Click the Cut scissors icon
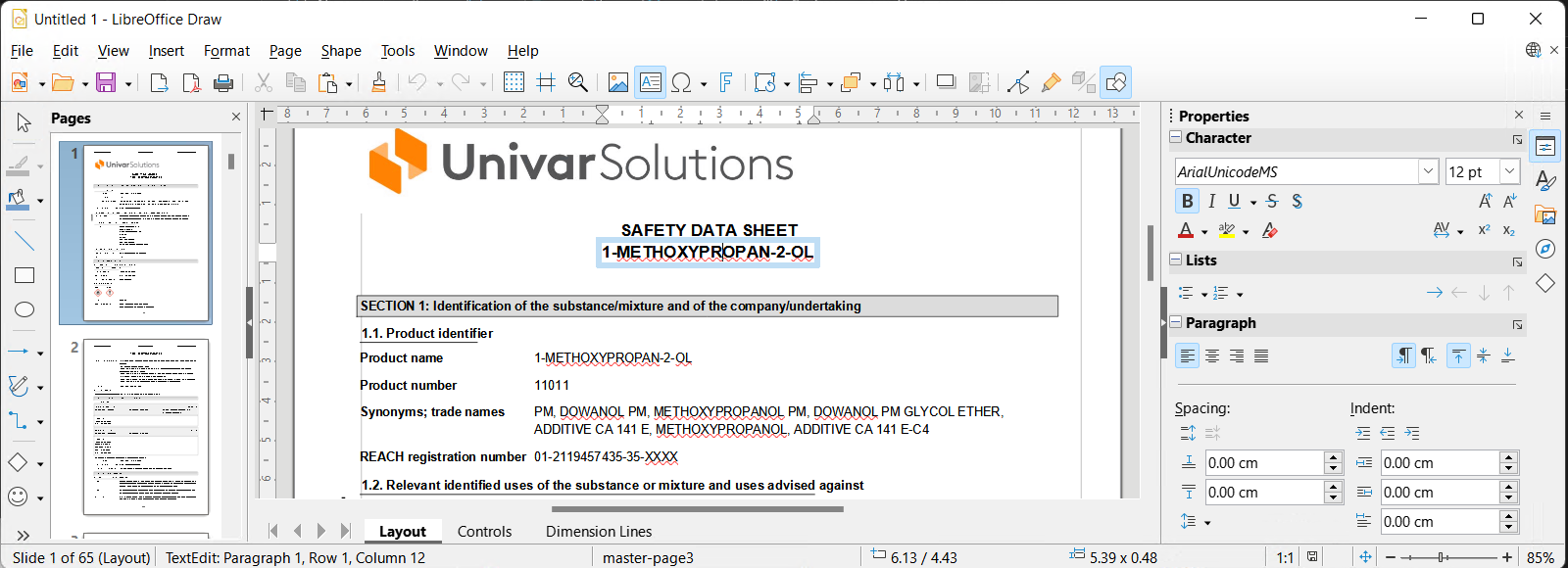Image resolution: width=1568 pixels, height=568 pixels. [263, 83]
